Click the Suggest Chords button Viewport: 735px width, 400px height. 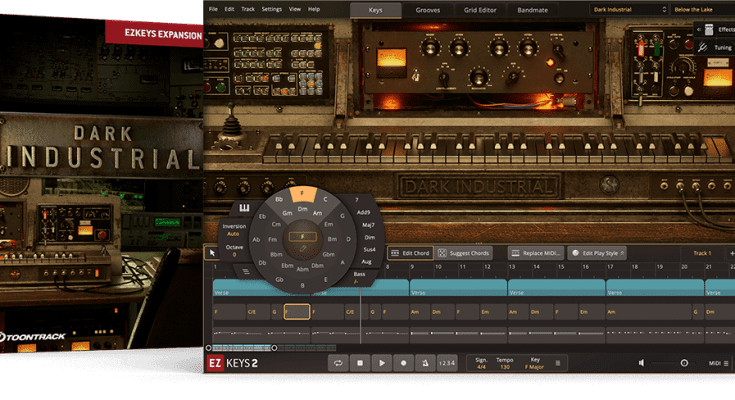[x=463, y=253]
